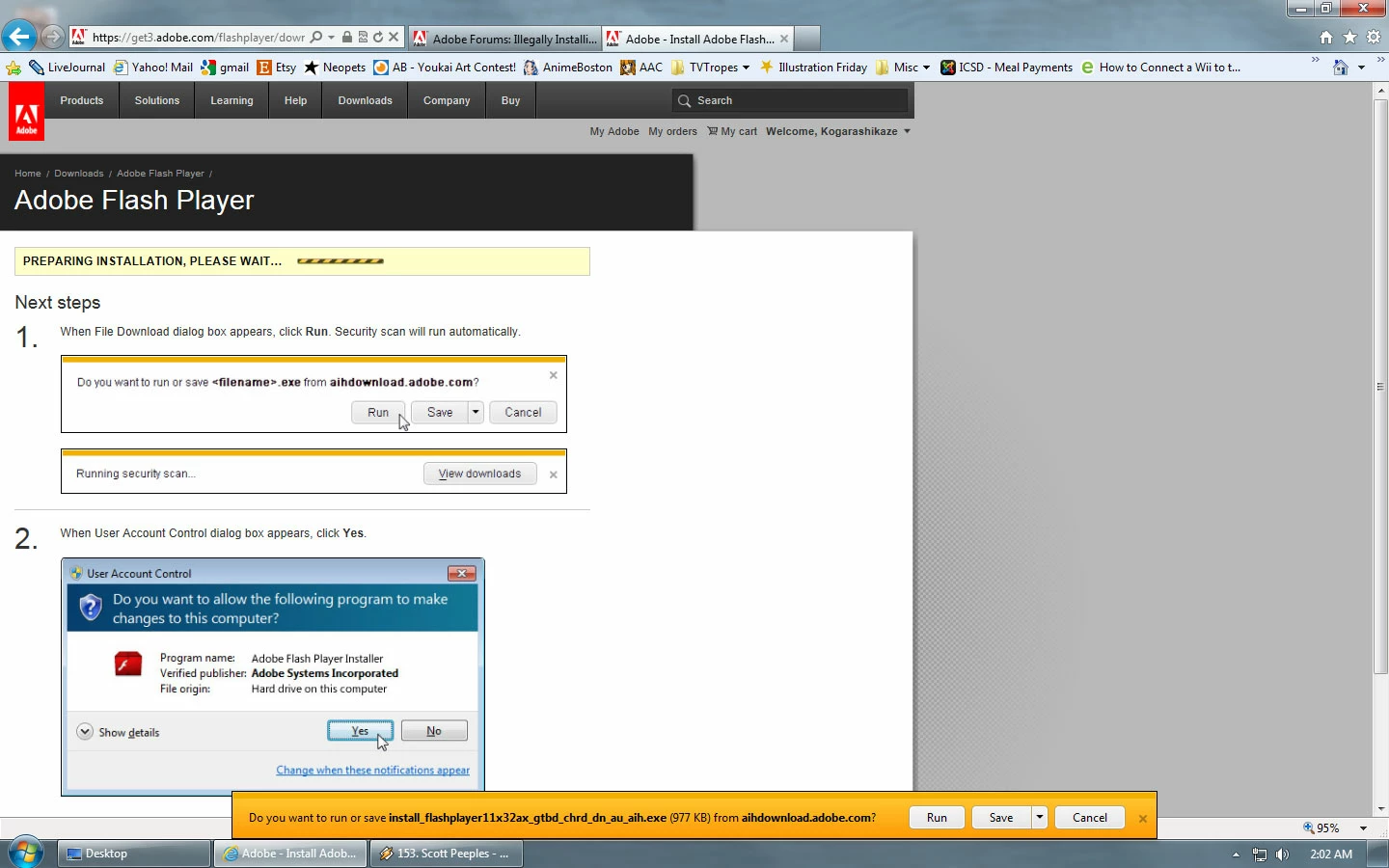Click the volume speaker tray icon
This screenshot has height=868, width=1389.
1282,854
